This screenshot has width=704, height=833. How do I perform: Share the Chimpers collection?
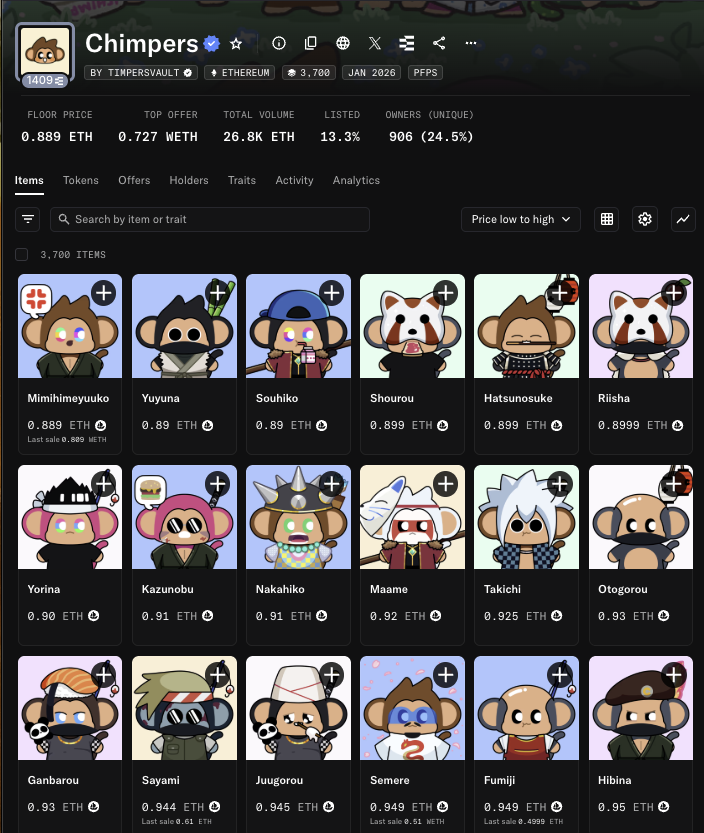click(x=439, y=43)
